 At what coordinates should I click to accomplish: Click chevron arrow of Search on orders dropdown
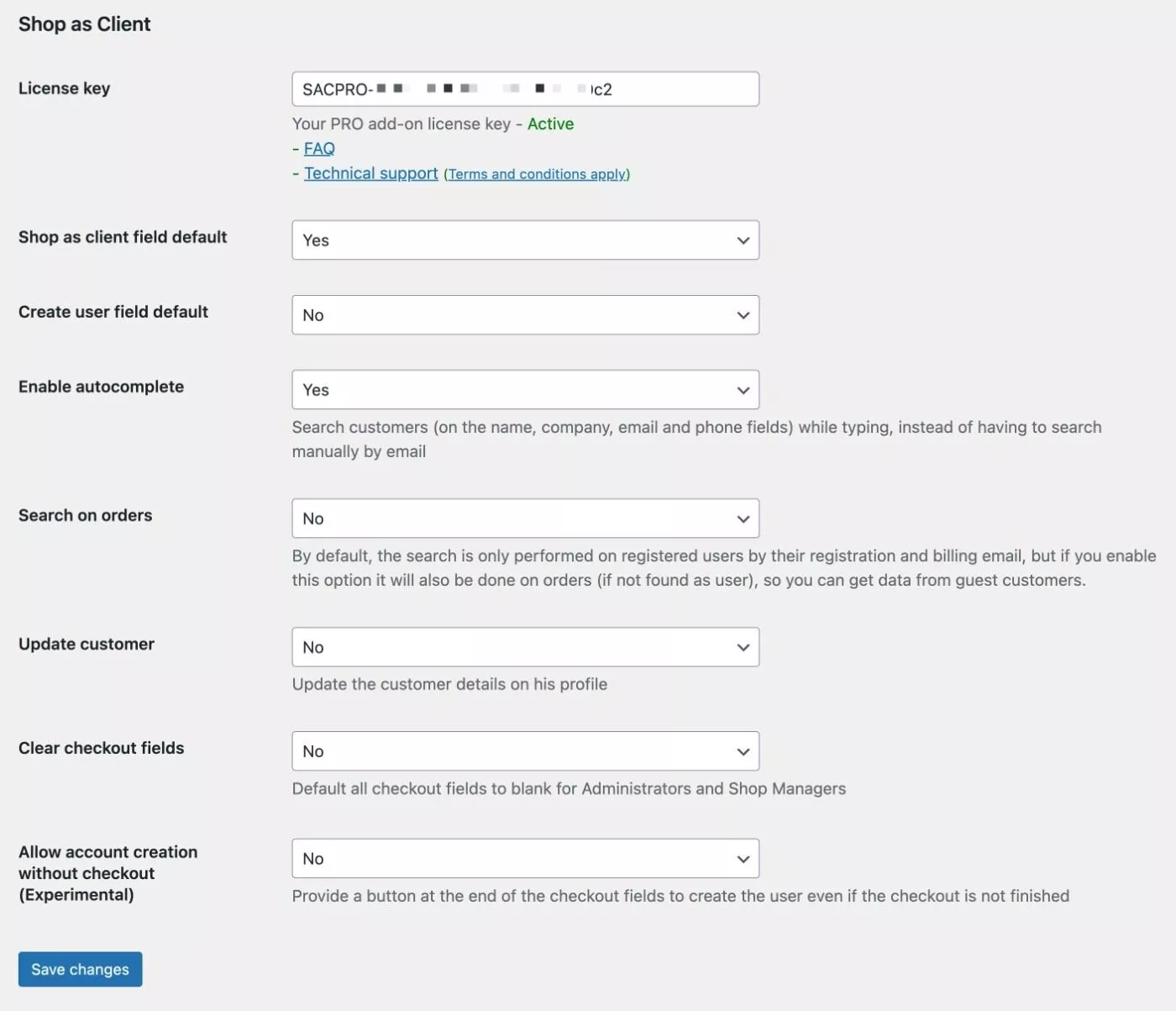click(x=743, y=519)
